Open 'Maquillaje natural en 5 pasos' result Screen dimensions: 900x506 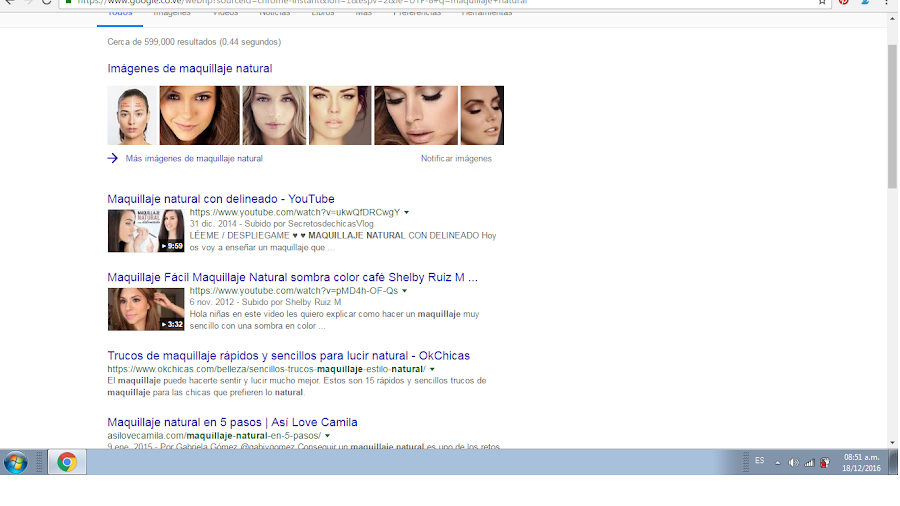(x=232, y=422)
